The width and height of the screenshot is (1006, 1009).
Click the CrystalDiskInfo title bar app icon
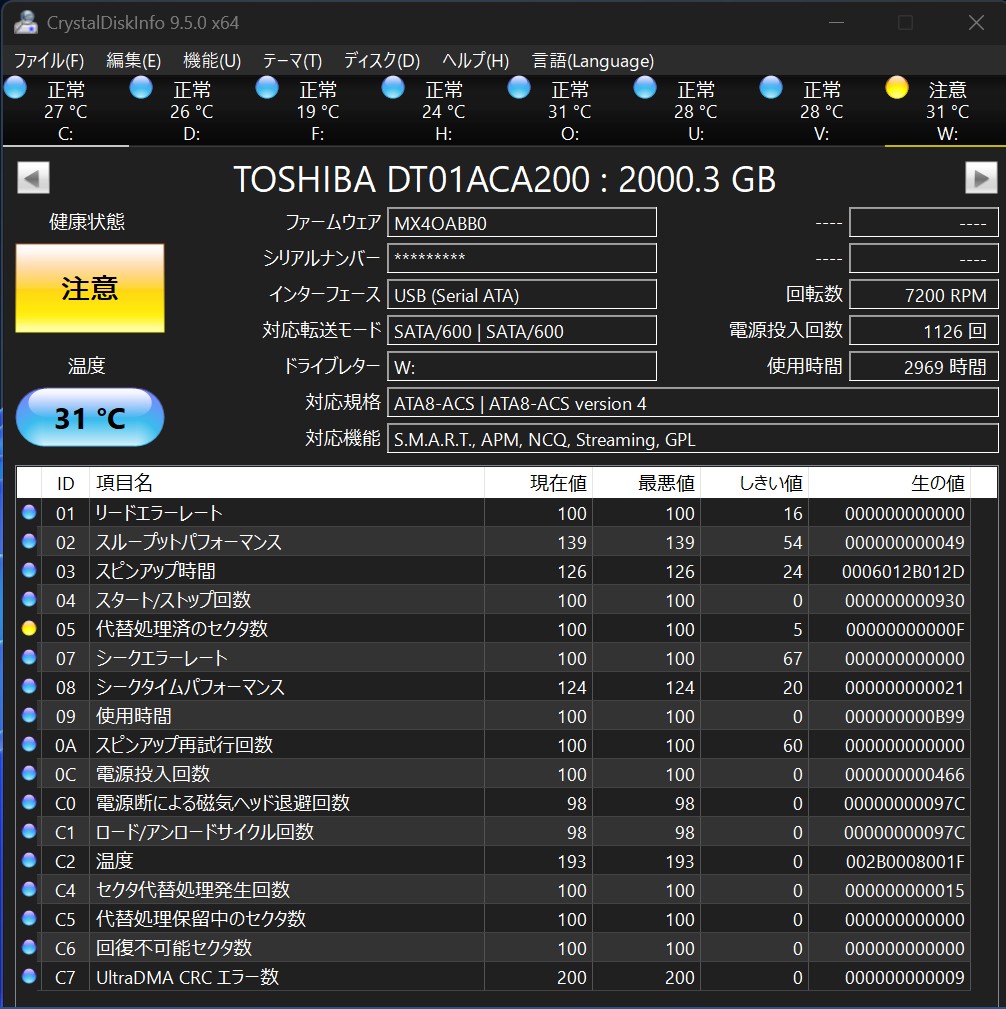click(x=25, y=22)
